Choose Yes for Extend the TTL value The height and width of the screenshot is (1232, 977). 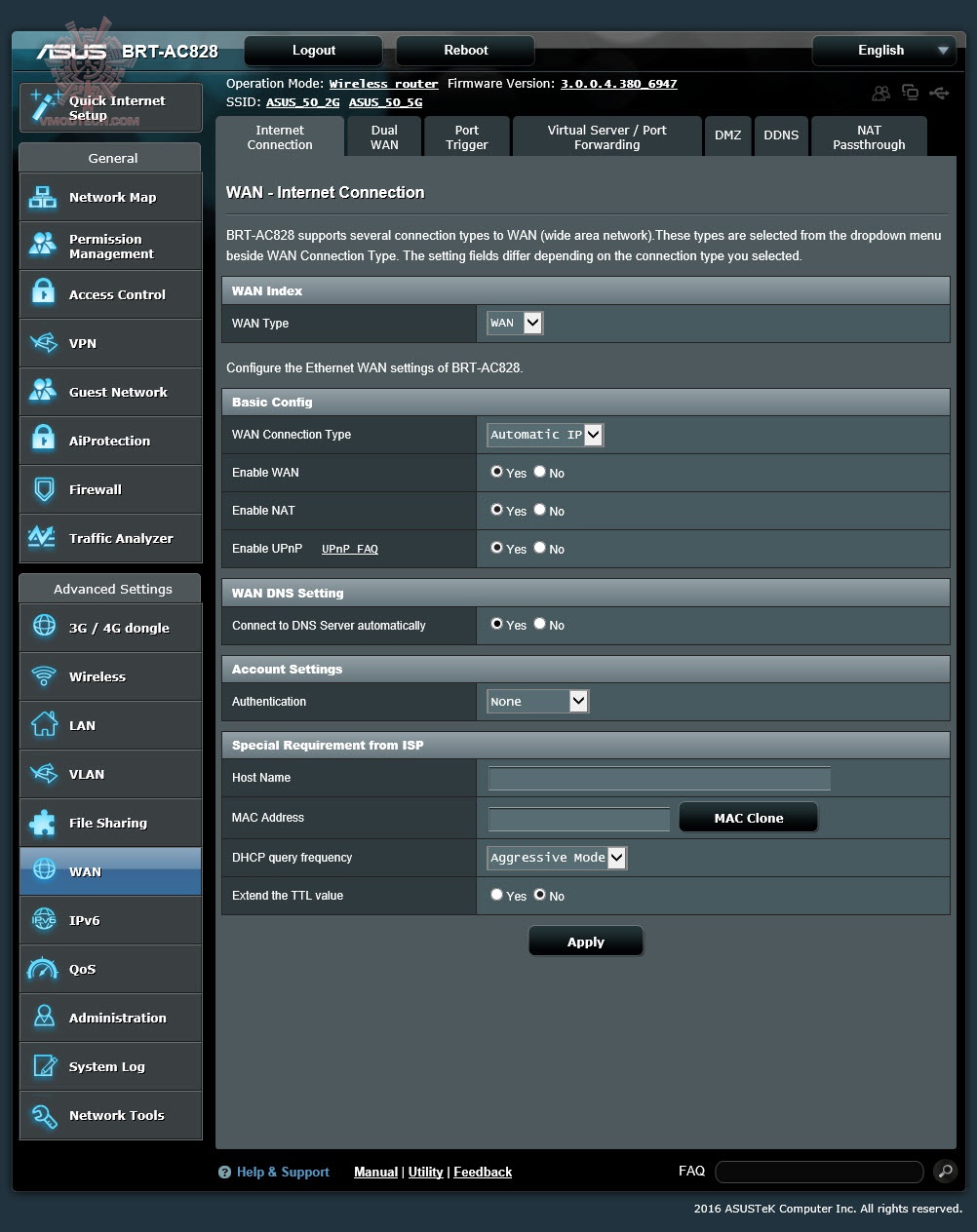coord(496,895)
